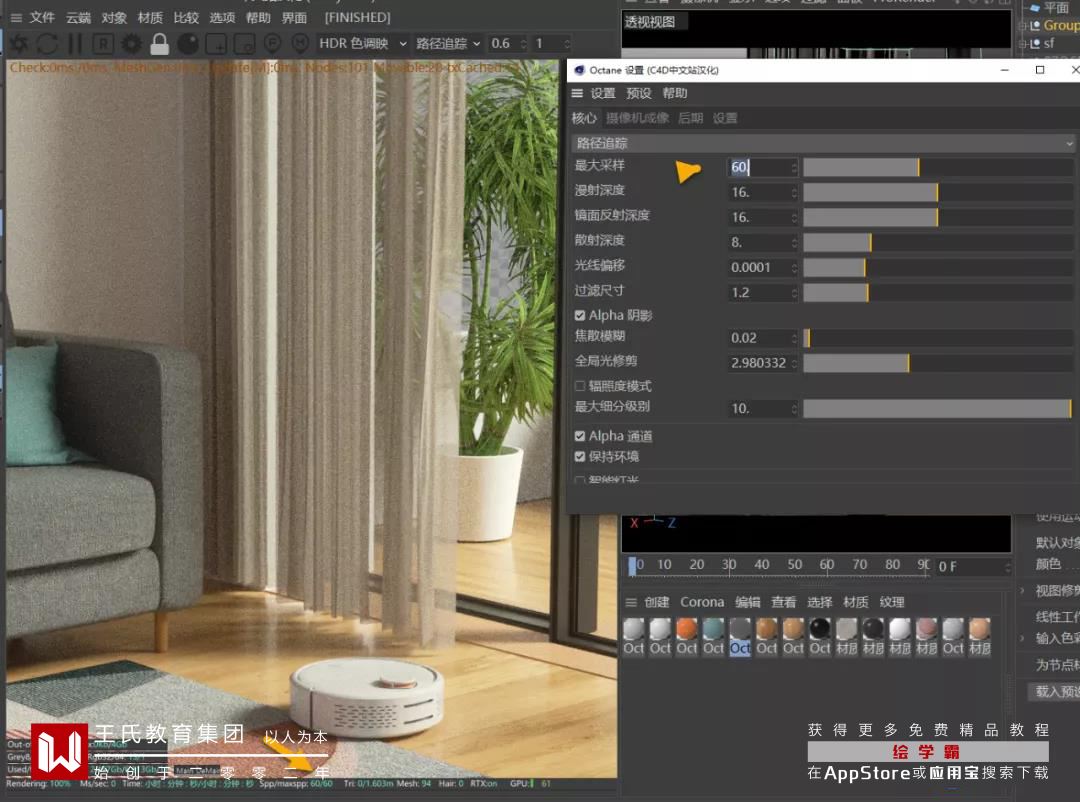This screenshot has width=1080, height=802.
Task: Click the 最大采样 spinner arrows
Action: (x=794, y=167)
